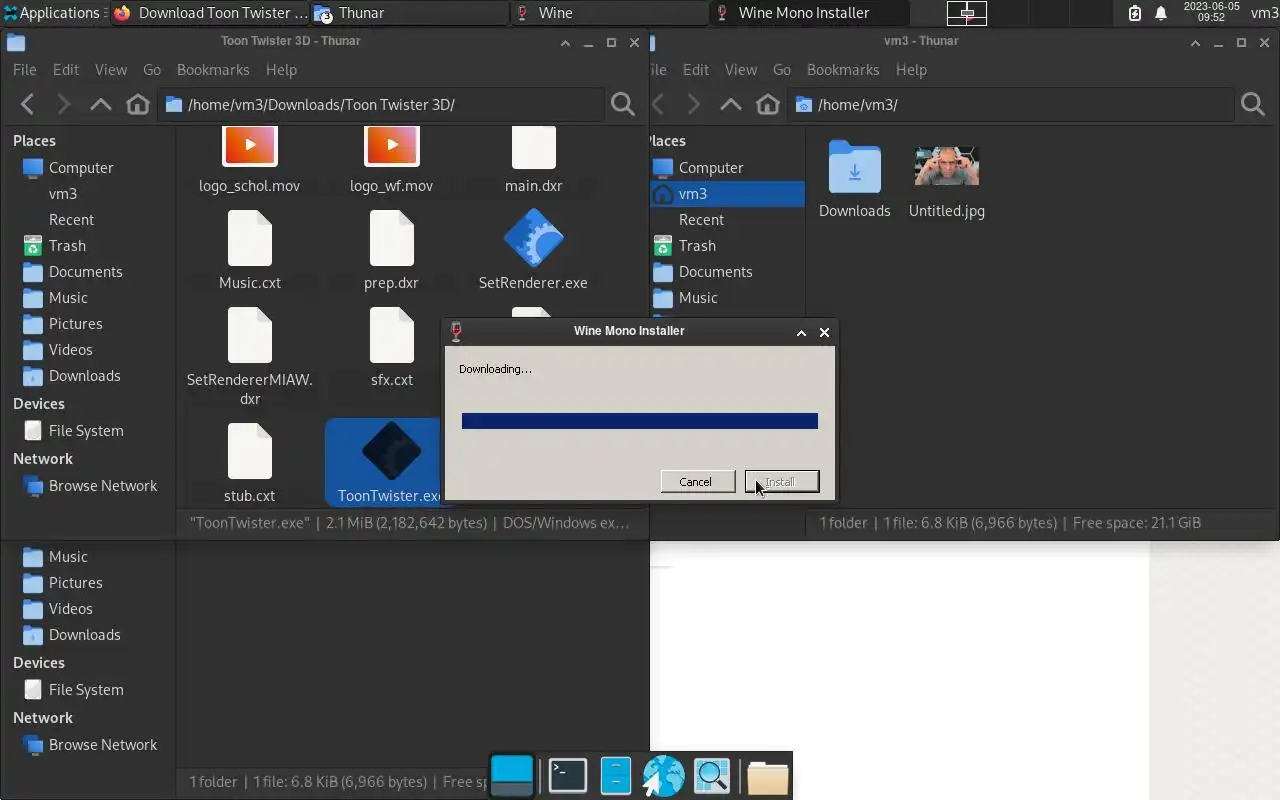Open Browse Network in Toon Twister 3D window
The width and height of the screenshot is (1280, 800).
point(102,485)
